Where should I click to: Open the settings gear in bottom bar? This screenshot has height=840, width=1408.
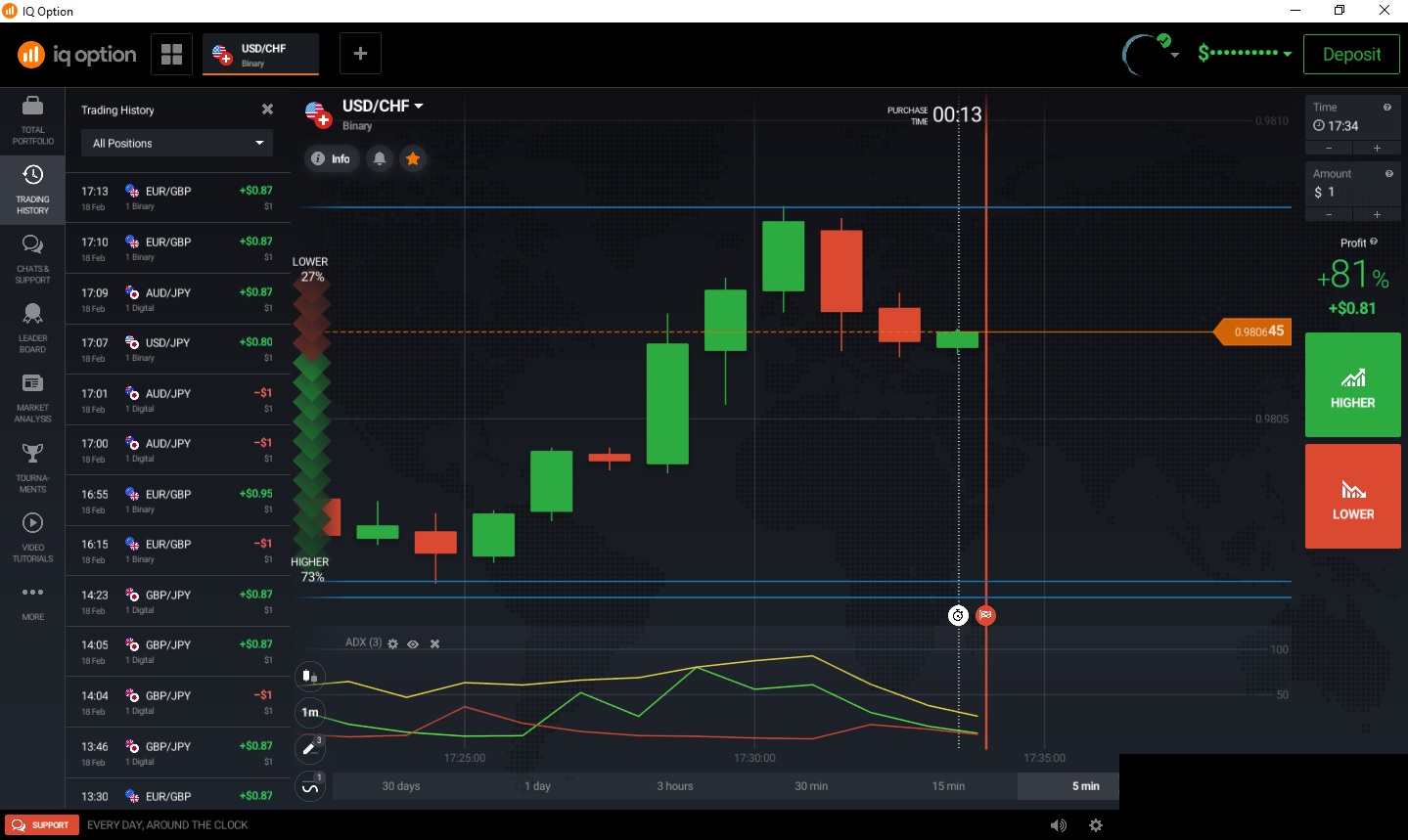1096,825
